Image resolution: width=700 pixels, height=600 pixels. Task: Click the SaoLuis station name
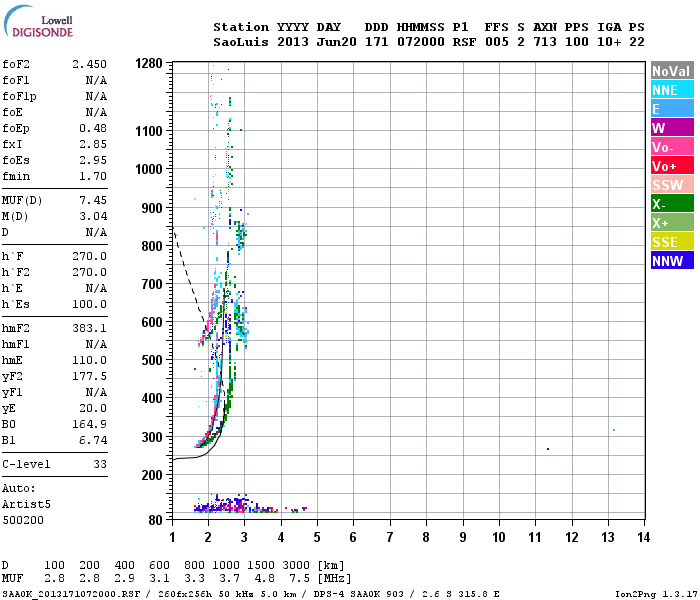(241, 42)
